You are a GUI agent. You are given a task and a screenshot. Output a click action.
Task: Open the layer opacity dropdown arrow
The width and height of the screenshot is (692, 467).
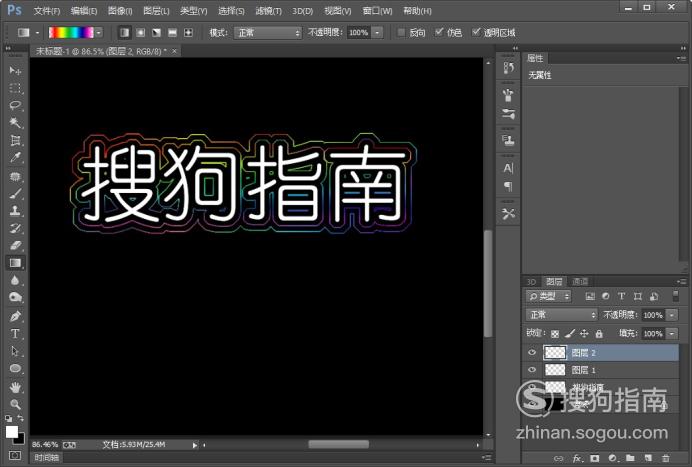pos(672,315)
